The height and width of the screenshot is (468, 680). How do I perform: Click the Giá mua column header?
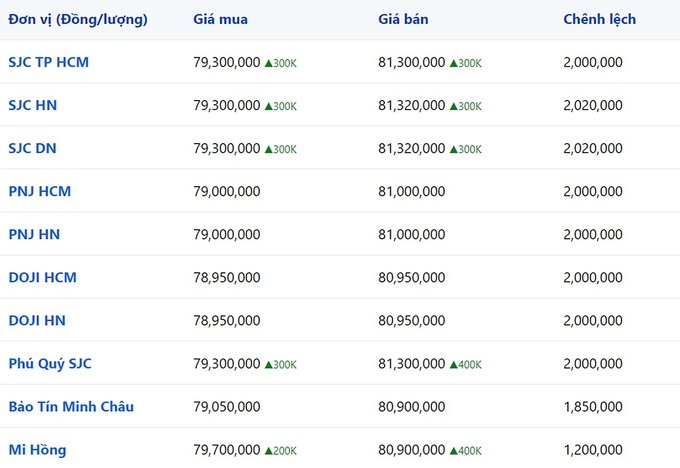click(220, 20)
